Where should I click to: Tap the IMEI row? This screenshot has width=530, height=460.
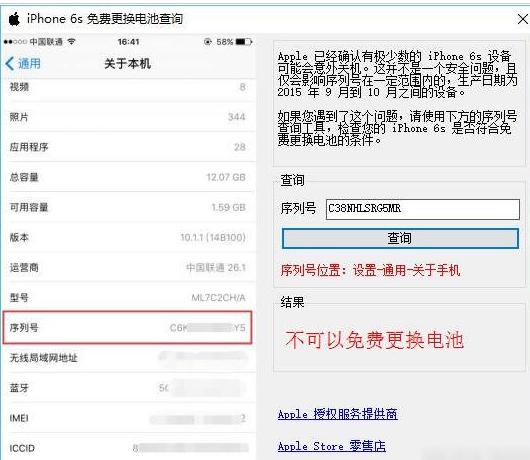[127, 418]
